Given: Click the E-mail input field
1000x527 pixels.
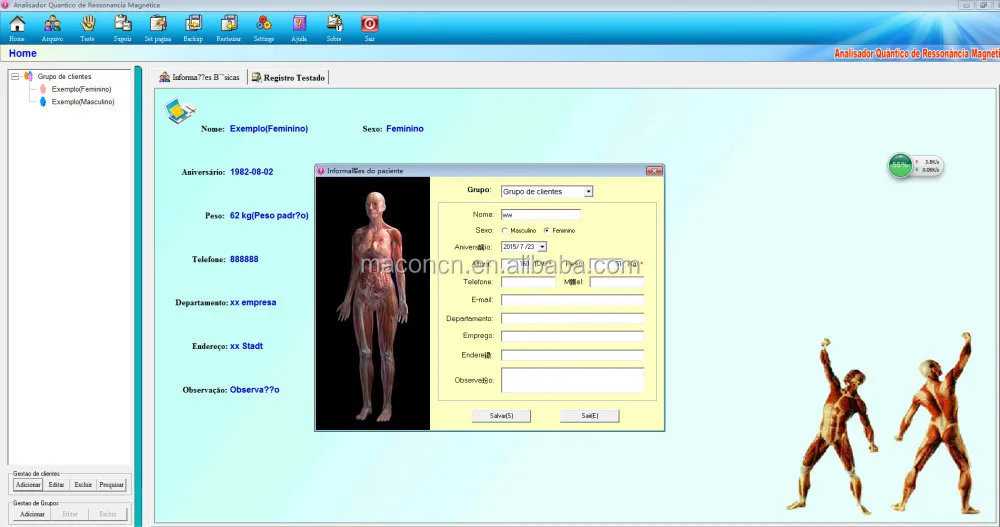Looking at the screenshot, I should [572, 299].
